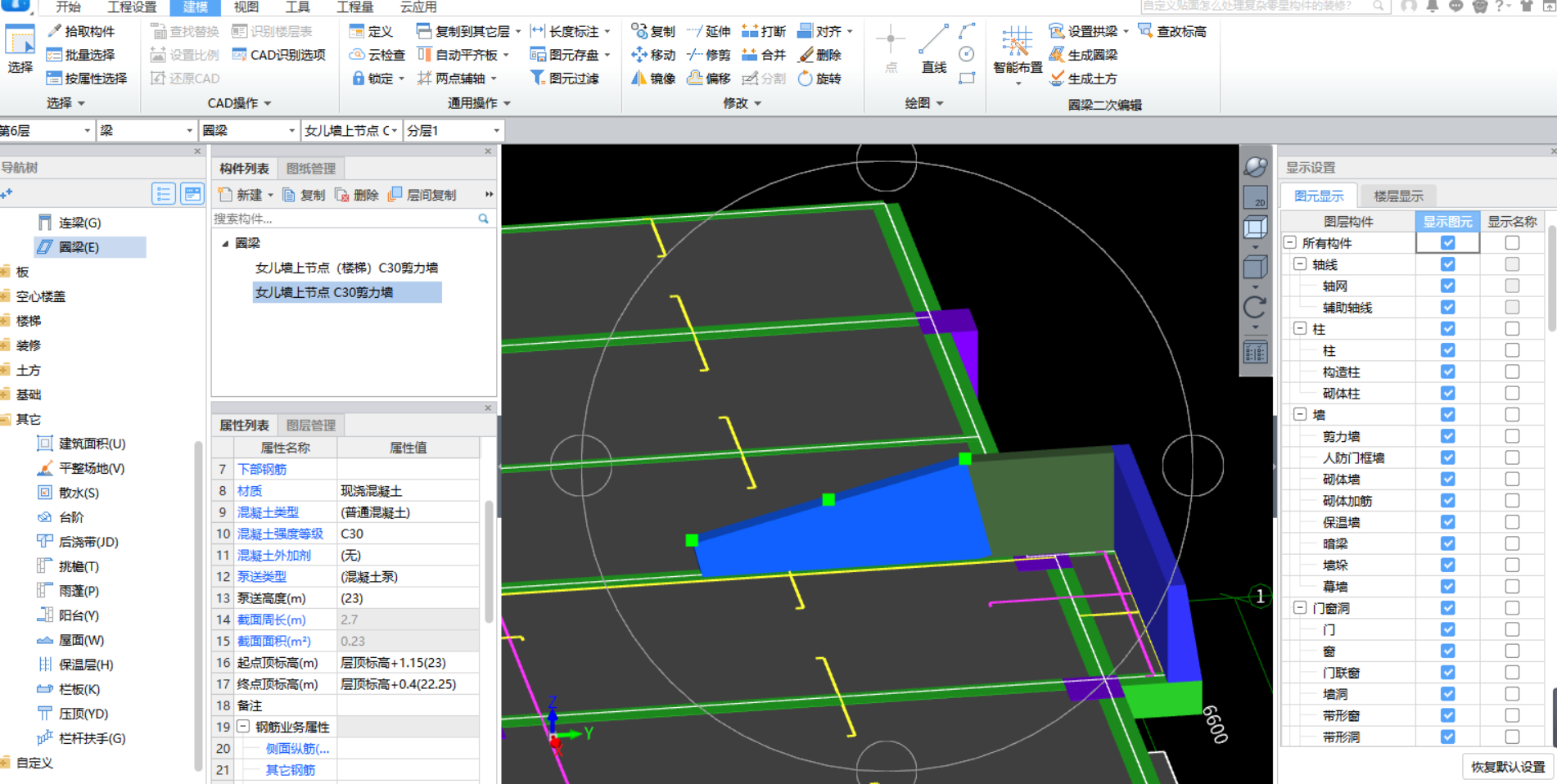The image size is (1557, 784).
Task: Open the 工程量 ribbon tab
Action: click(354, 7)
